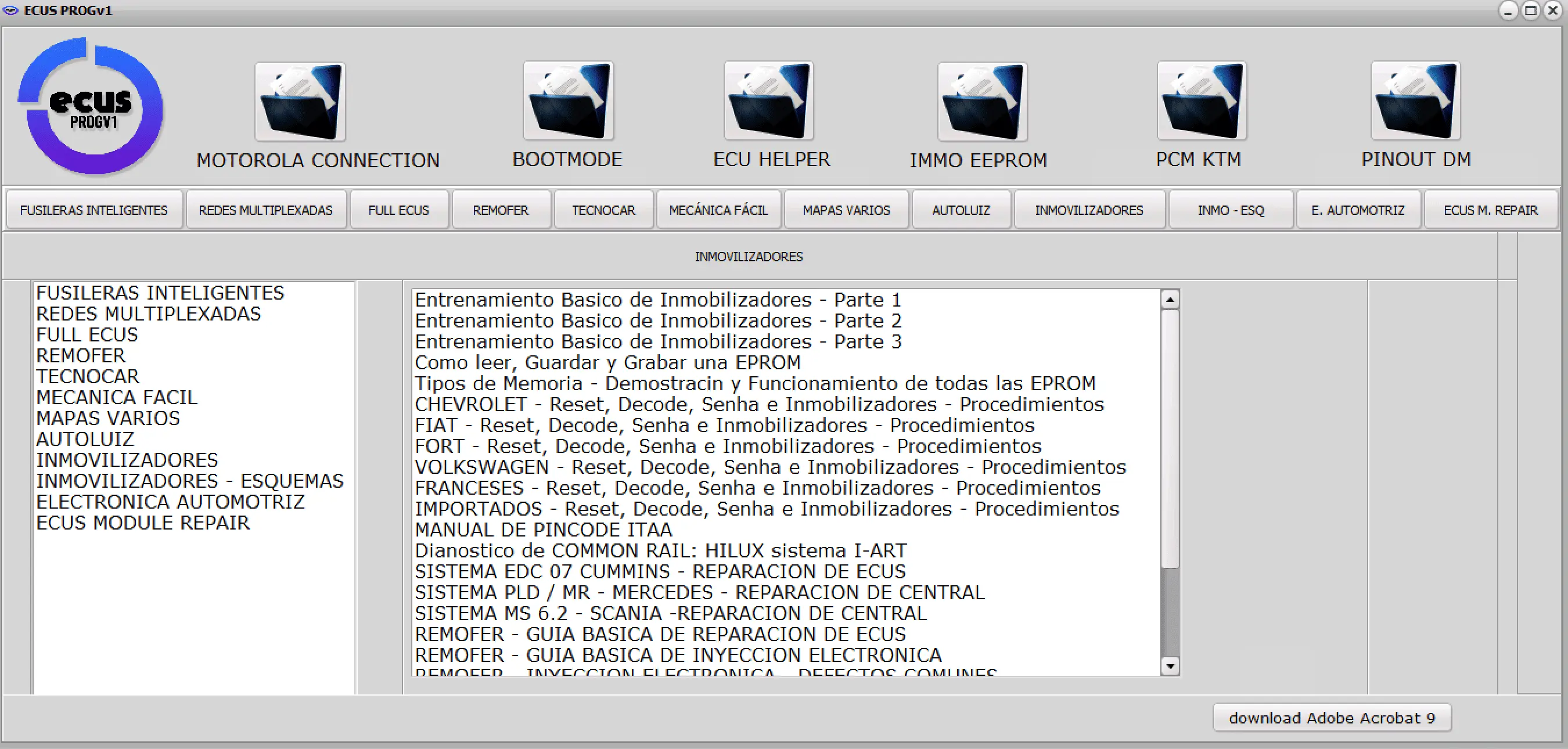Open the PINOUT DM folder icon
The width and height of the screenshot is (1568, 749).
tap(1416, 100)
